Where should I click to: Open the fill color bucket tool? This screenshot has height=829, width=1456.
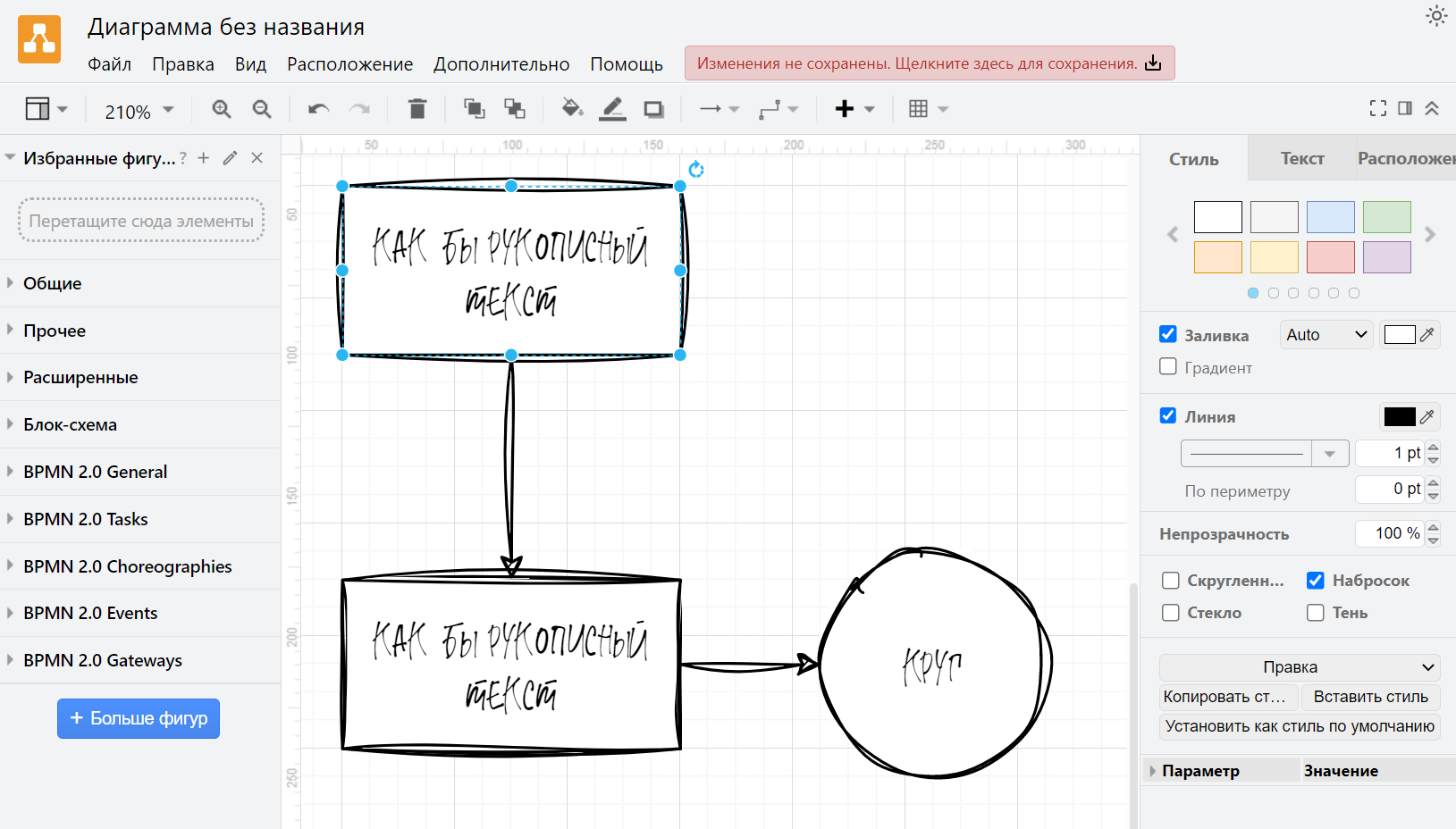[571, 109]
